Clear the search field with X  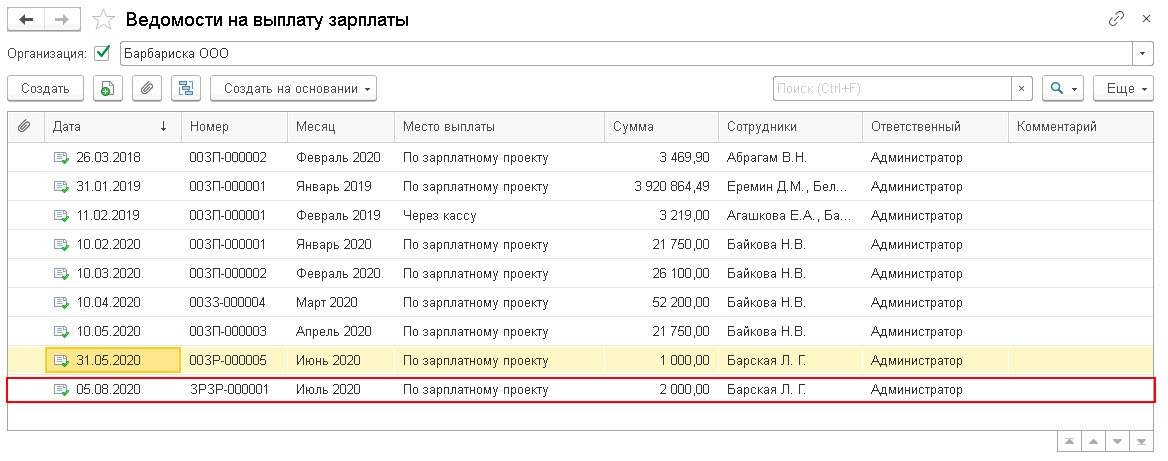click(1021, 89)
